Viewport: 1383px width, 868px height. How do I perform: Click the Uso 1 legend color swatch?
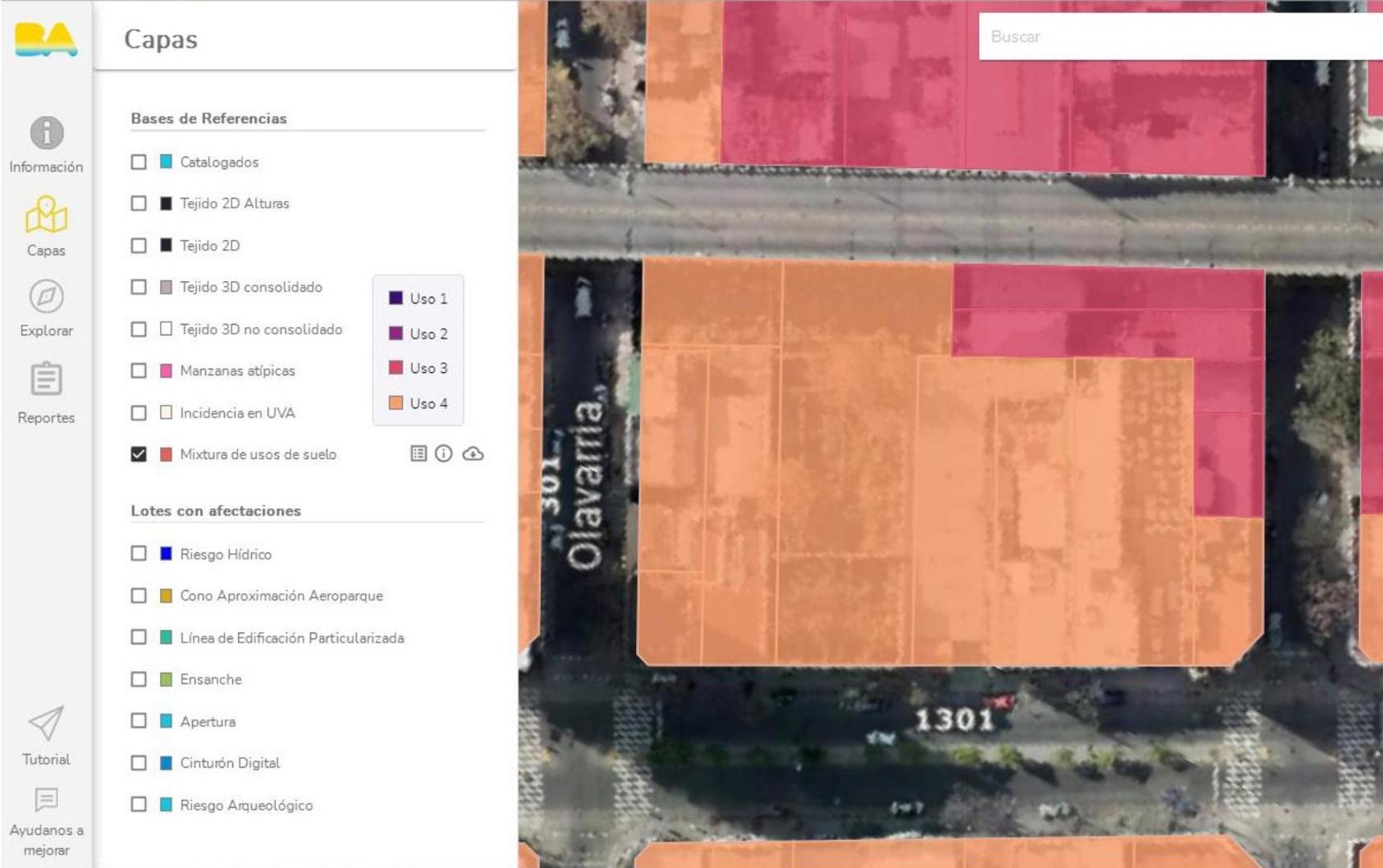coord(396,298)
